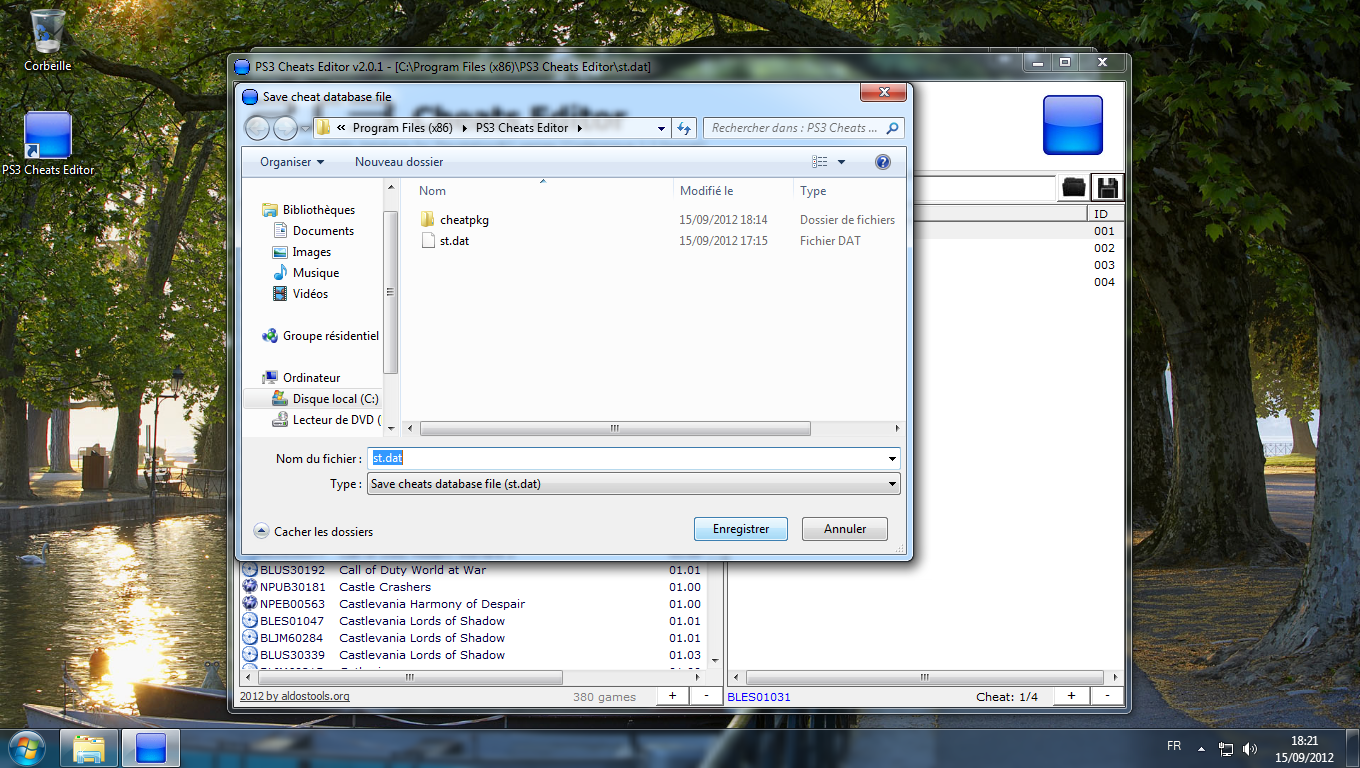Open Musique library

[306, 273]
